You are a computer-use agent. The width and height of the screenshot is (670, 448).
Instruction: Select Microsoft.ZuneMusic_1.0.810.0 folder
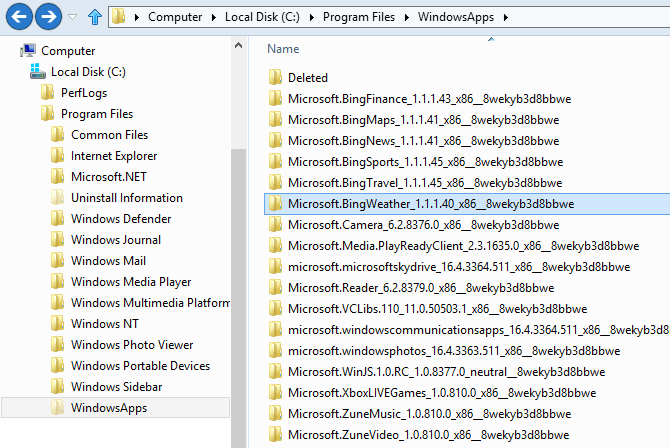429,413
